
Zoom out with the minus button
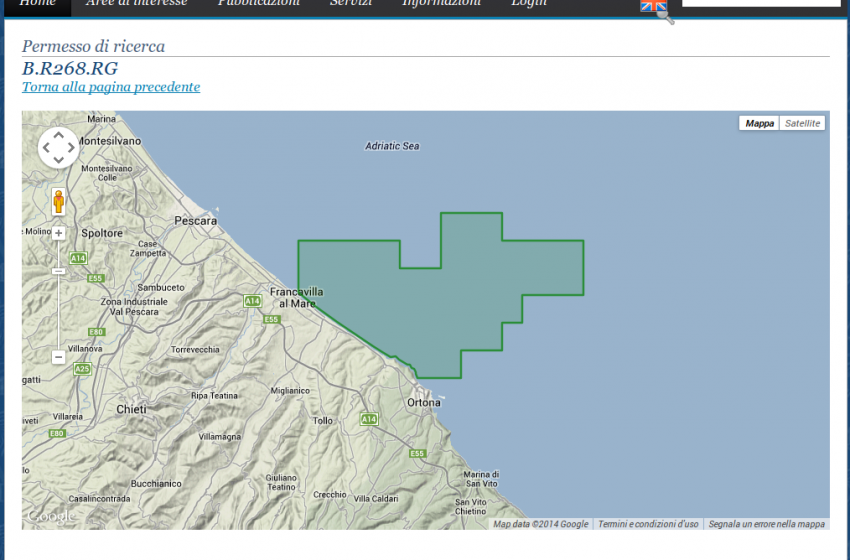click(x=58, y=356)
